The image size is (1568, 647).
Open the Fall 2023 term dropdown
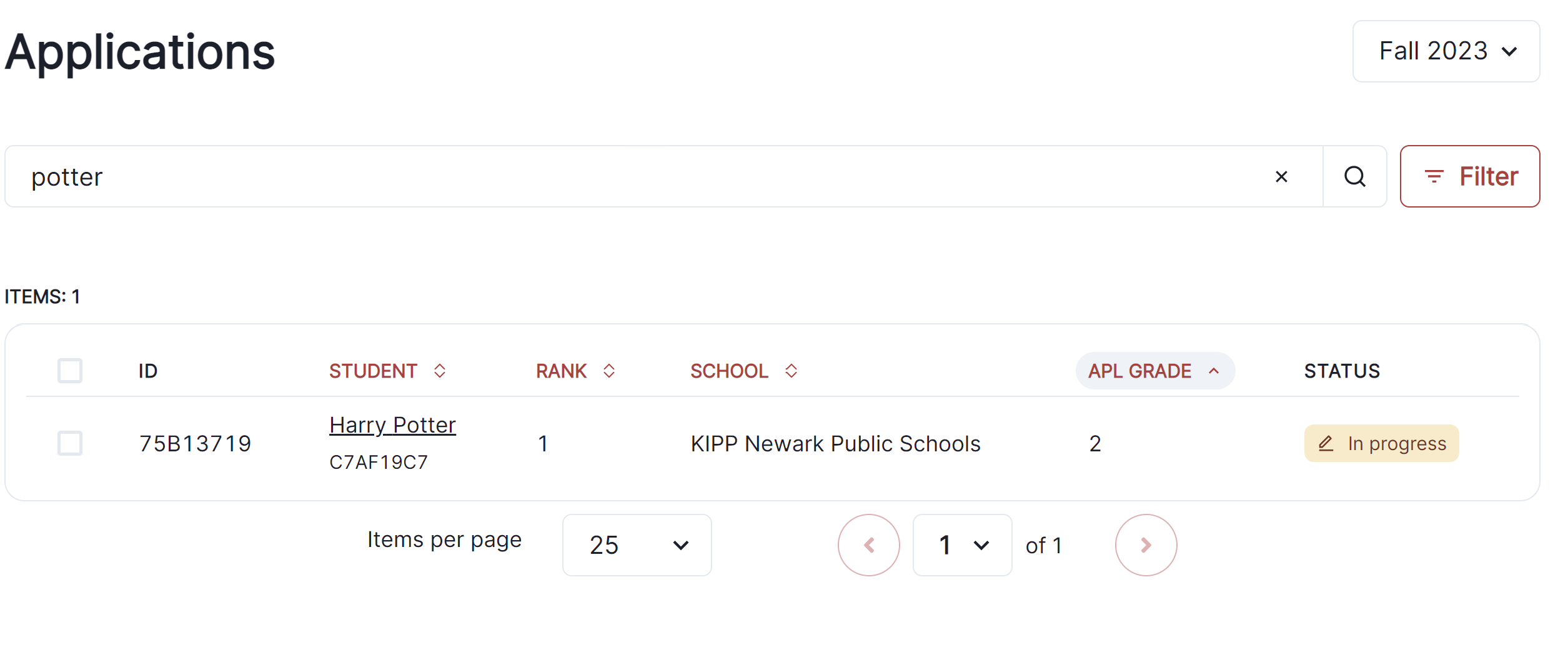tap(1446, 51)
